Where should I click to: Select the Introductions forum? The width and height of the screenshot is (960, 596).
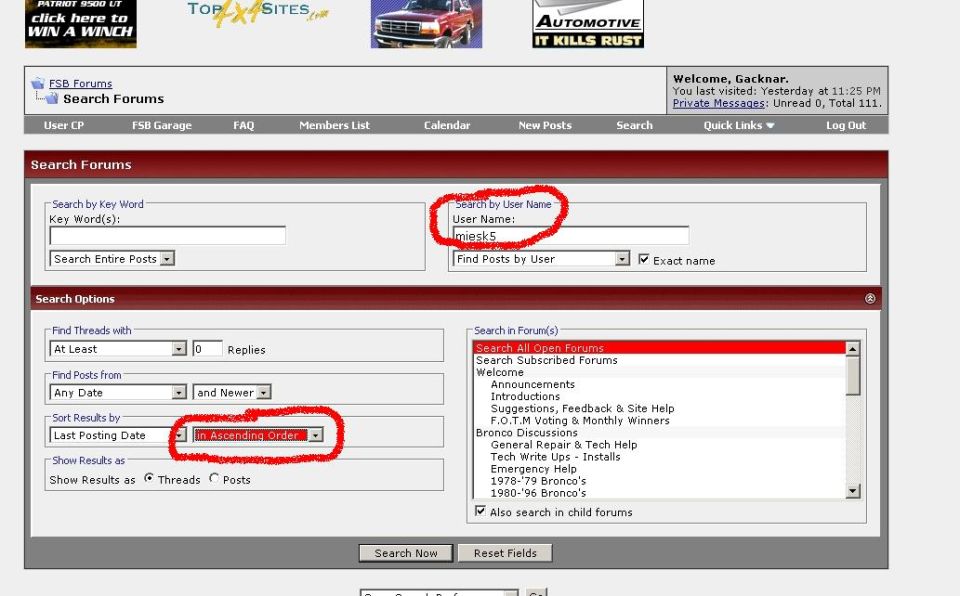tap(659, 396)
